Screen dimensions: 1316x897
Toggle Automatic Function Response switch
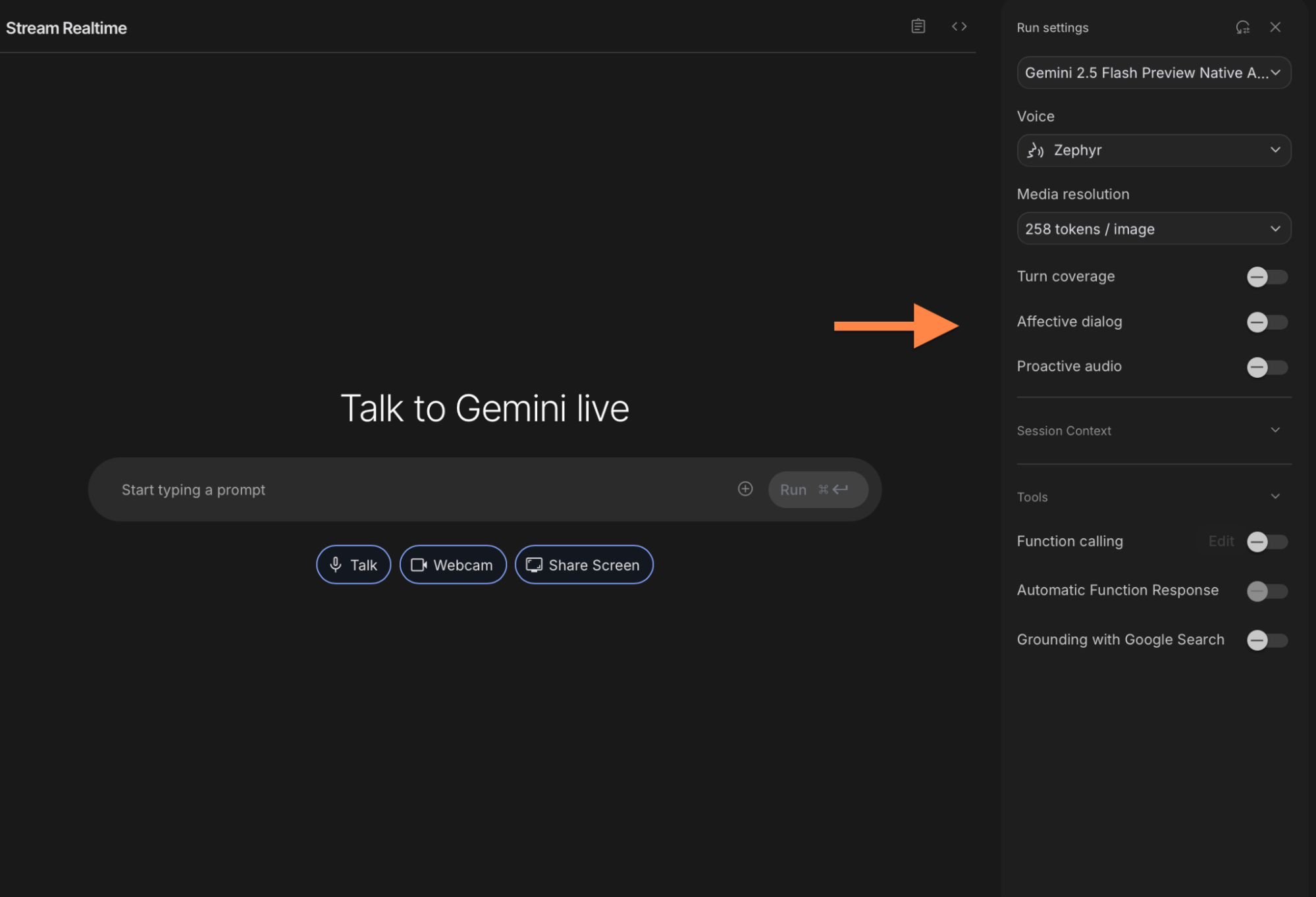tap(1267, 591)
